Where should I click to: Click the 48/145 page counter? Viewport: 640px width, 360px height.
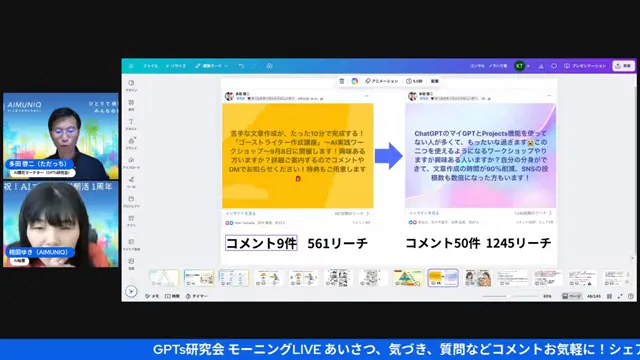coord(593,296)
